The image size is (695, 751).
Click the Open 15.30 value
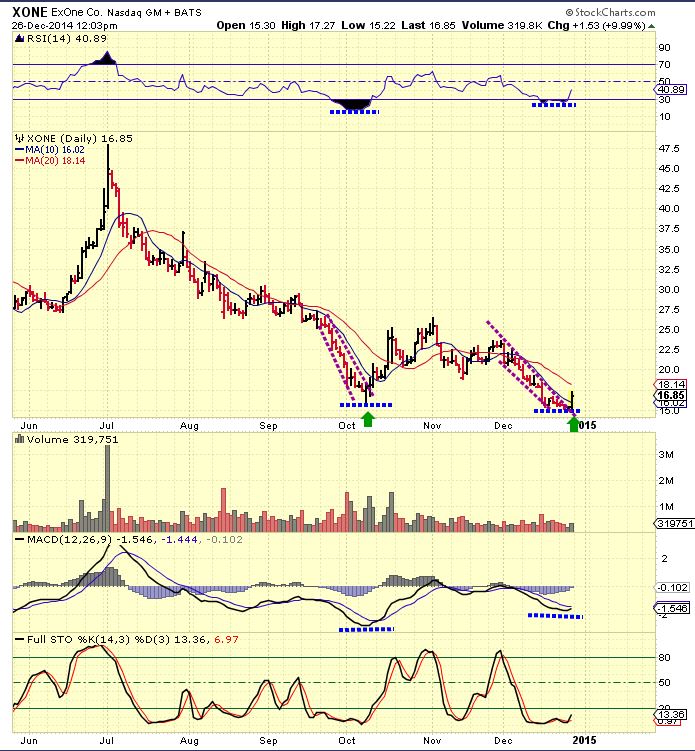246,25
